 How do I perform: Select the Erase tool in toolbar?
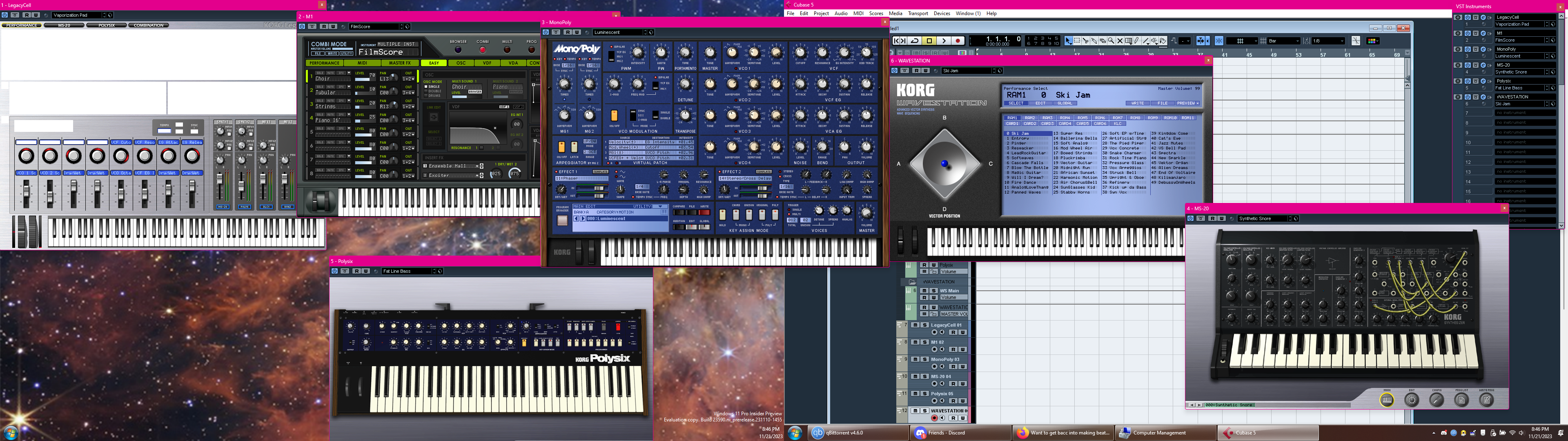point(1103,41)
